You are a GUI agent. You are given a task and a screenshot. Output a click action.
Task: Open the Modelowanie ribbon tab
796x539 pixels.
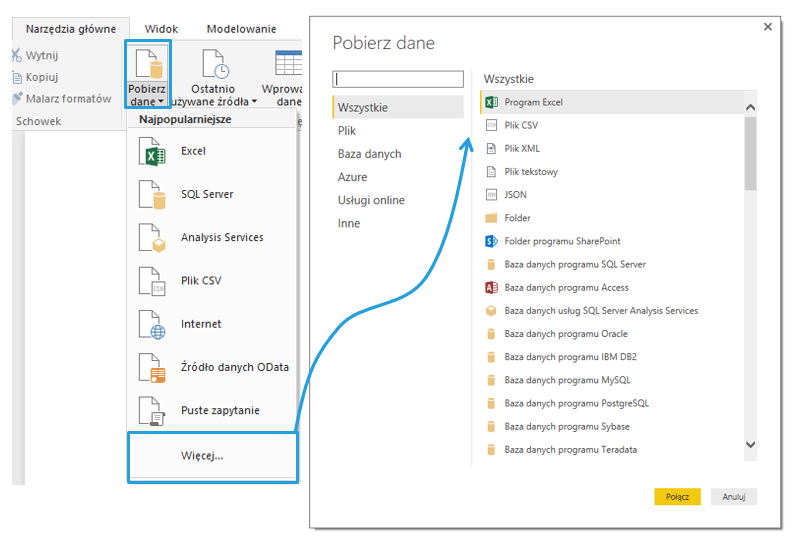click(x=242, y=29)
